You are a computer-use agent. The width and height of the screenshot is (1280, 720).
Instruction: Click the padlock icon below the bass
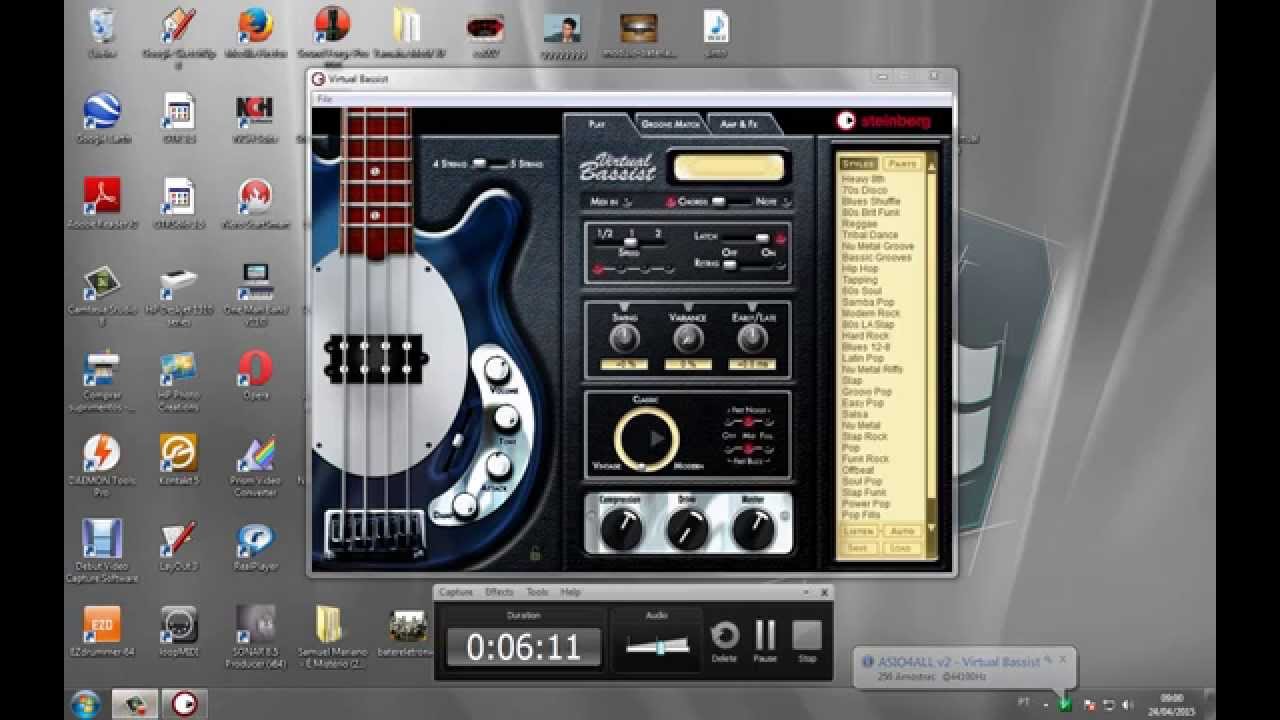click(x=535, y=552)
